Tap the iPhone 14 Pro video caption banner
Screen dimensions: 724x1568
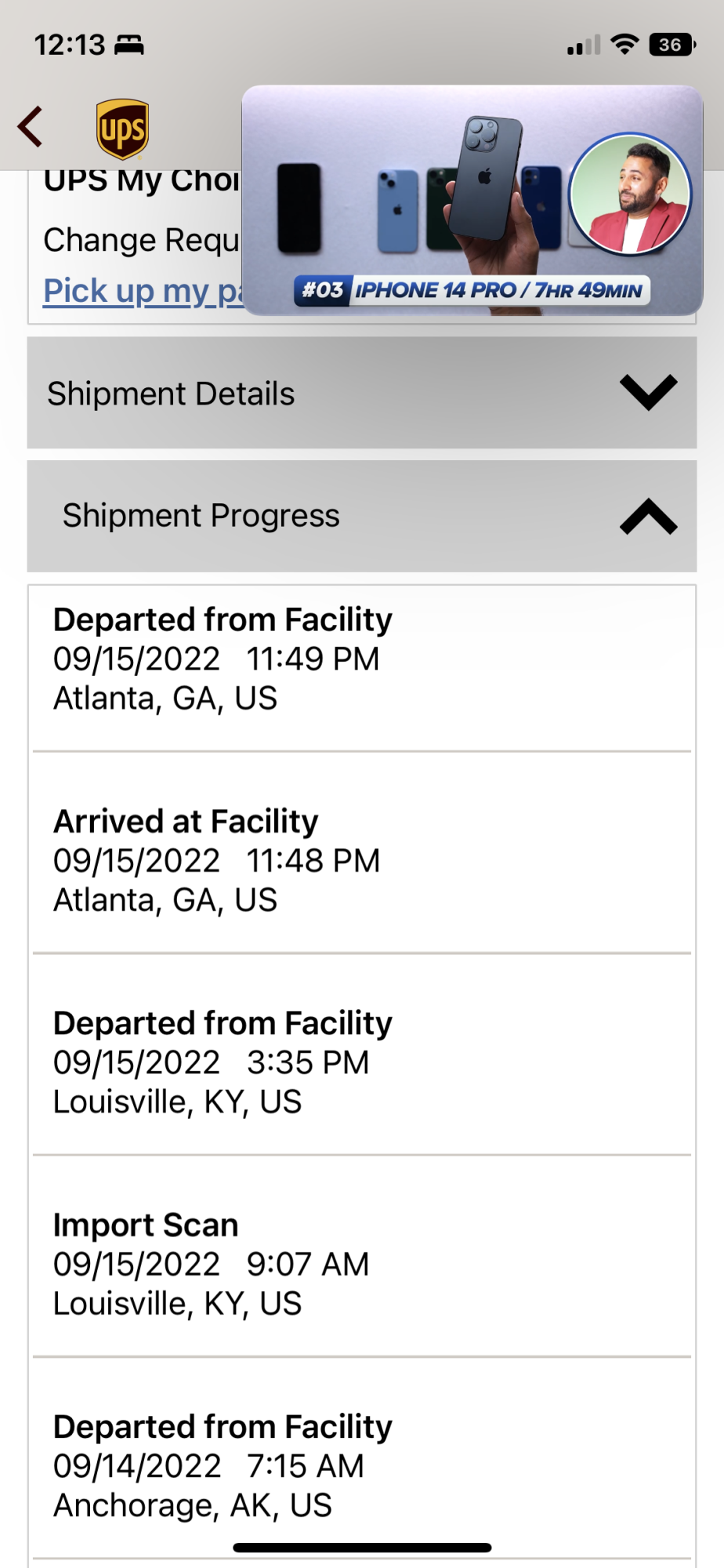[472, 290]
